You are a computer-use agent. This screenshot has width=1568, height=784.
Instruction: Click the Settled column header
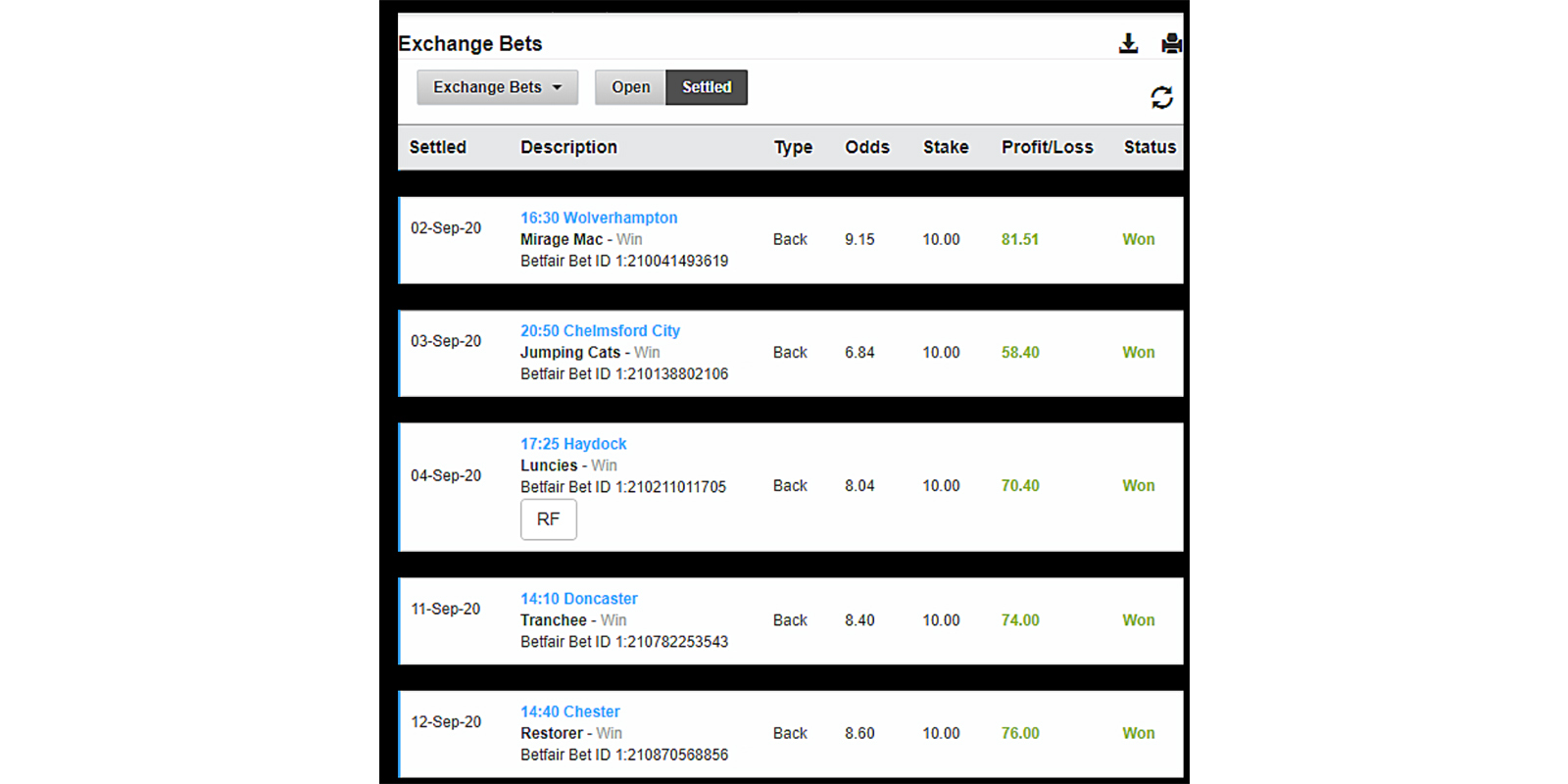[437, 147]
